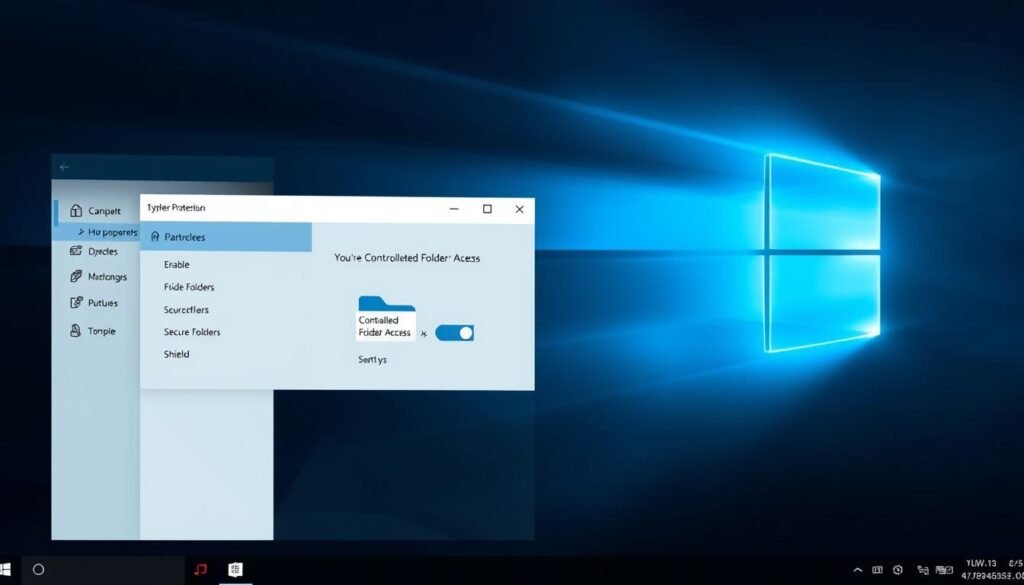
Task: Show hidden system tray icons
Action: coord(857,570)
